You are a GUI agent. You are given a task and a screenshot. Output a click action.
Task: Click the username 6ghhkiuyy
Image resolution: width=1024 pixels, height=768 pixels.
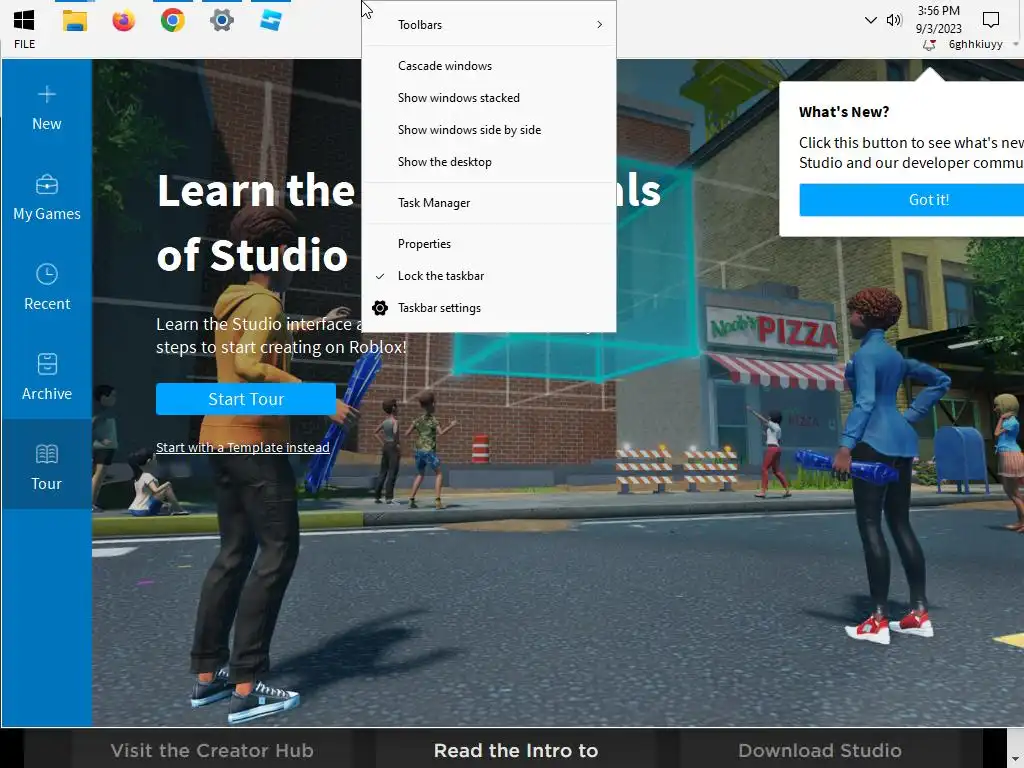click(x=975, y=44)
